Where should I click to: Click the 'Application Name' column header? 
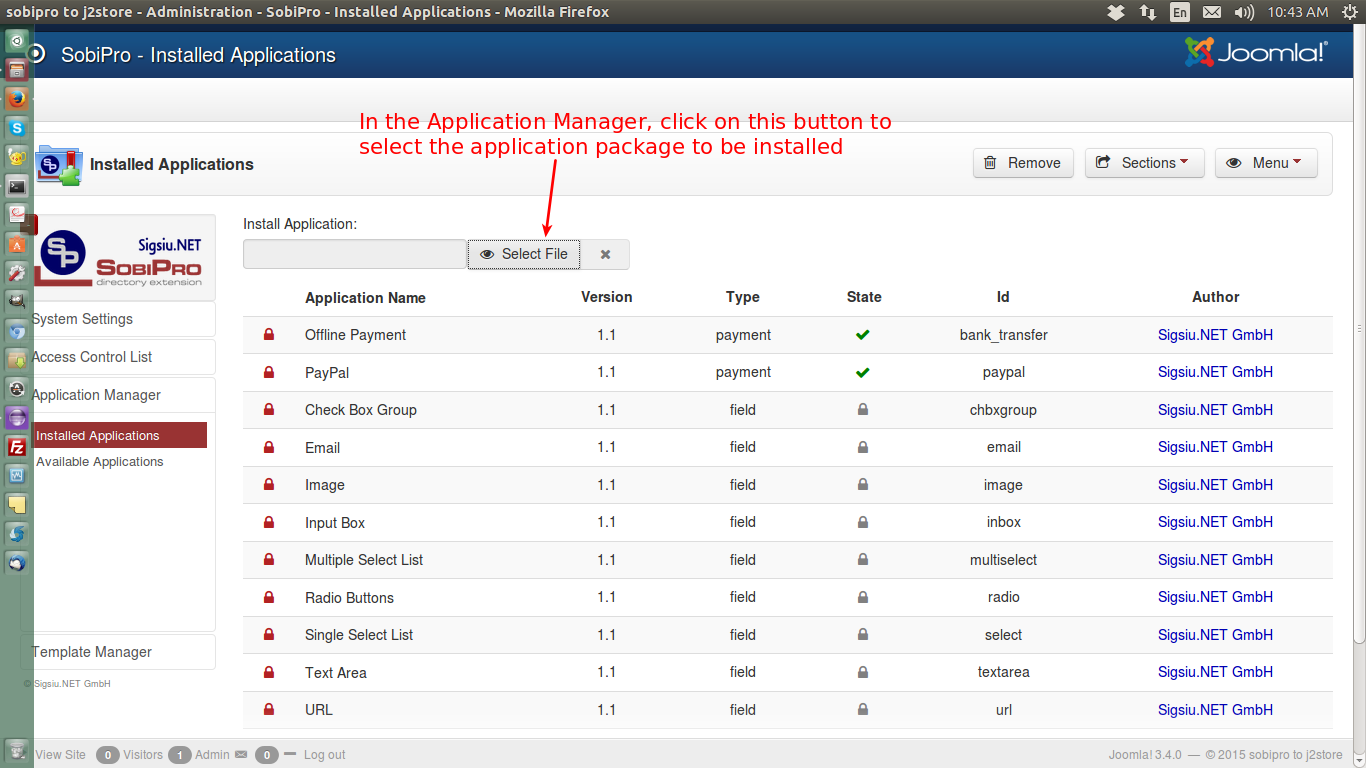click(x=365, y=297)
